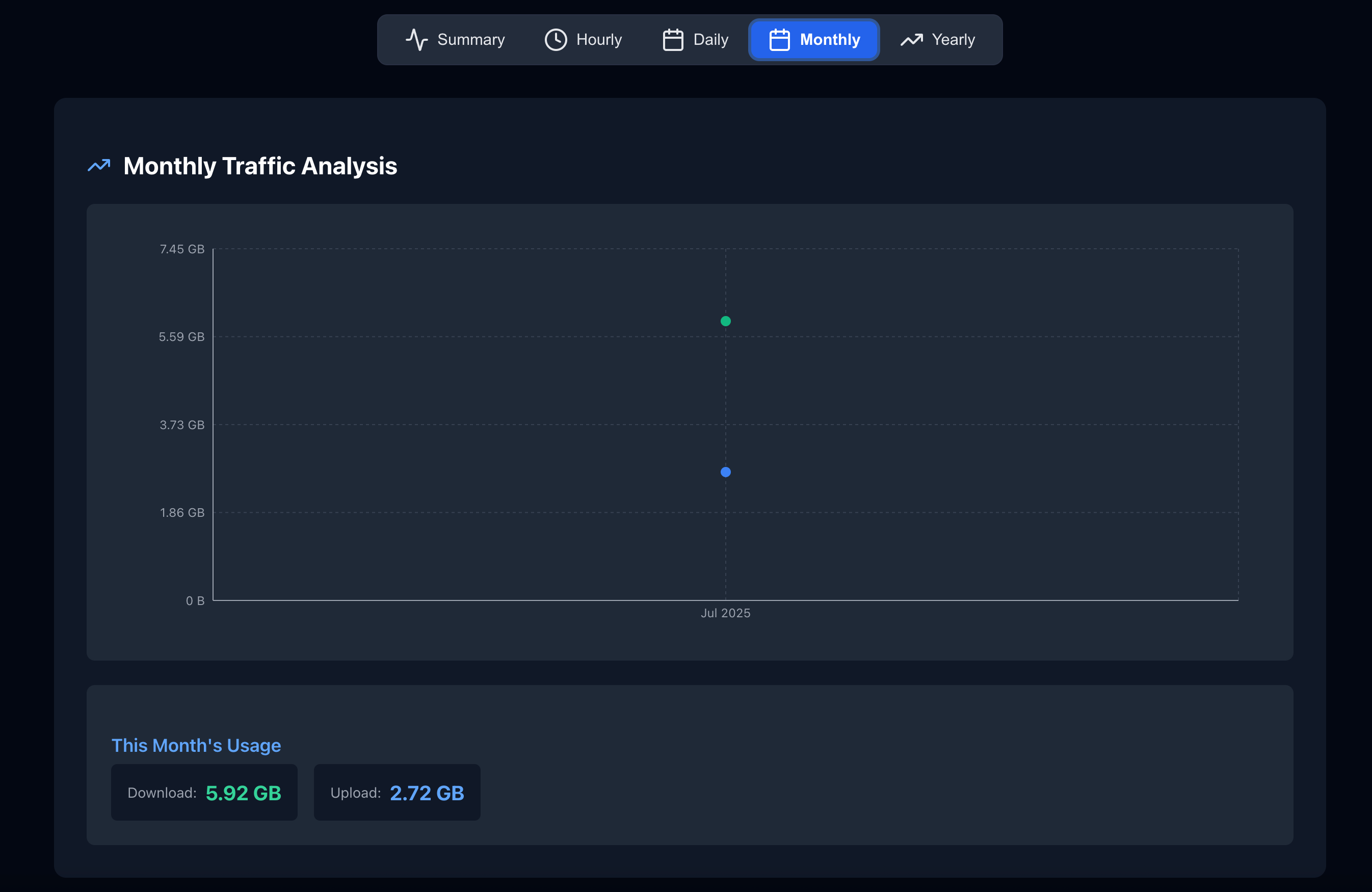Click the blue upload data point
Screen dimensions: 1372x892
(x=725, y=472)
